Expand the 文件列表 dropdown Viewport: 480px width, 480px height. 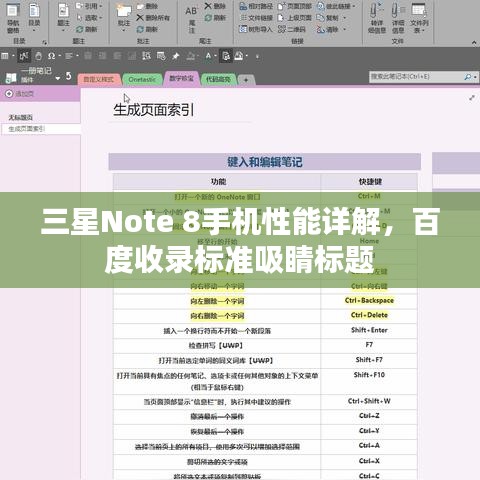[x=419, y=17]
